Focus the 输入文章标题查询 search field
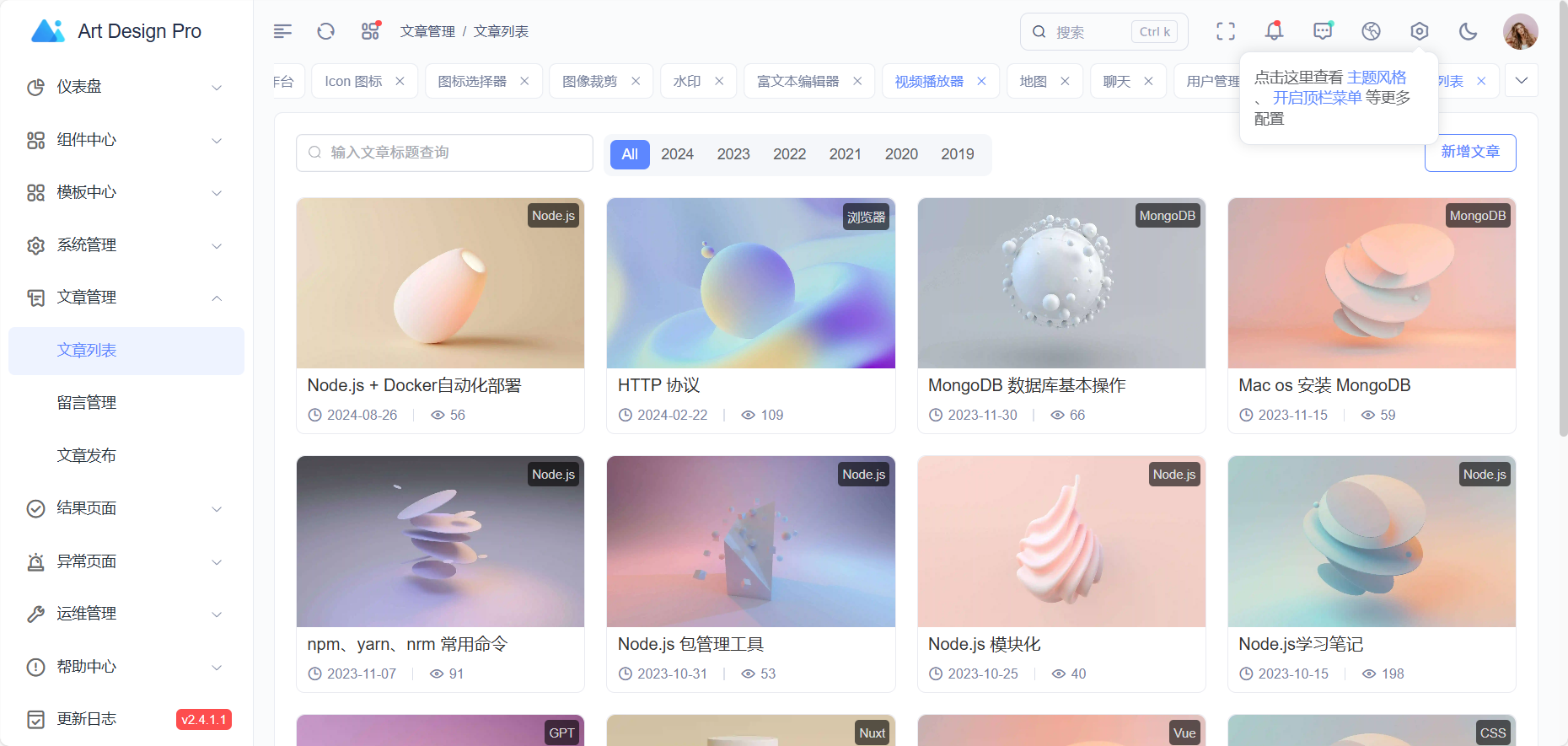Screen dimensions: 1568x746 (x=444, y=153)
